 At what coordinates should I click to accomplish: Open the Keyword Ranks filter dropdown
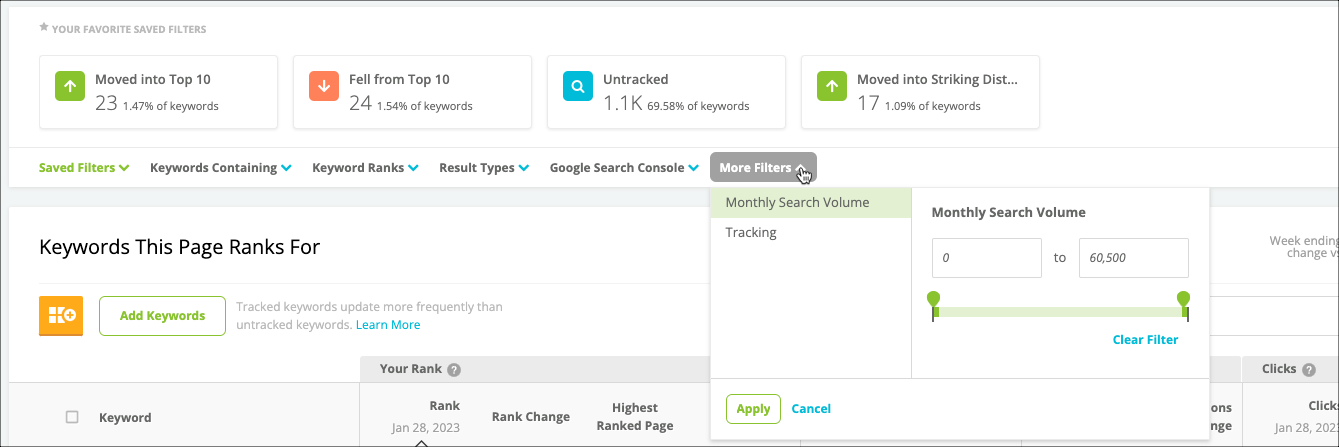[x=365, y=168]
